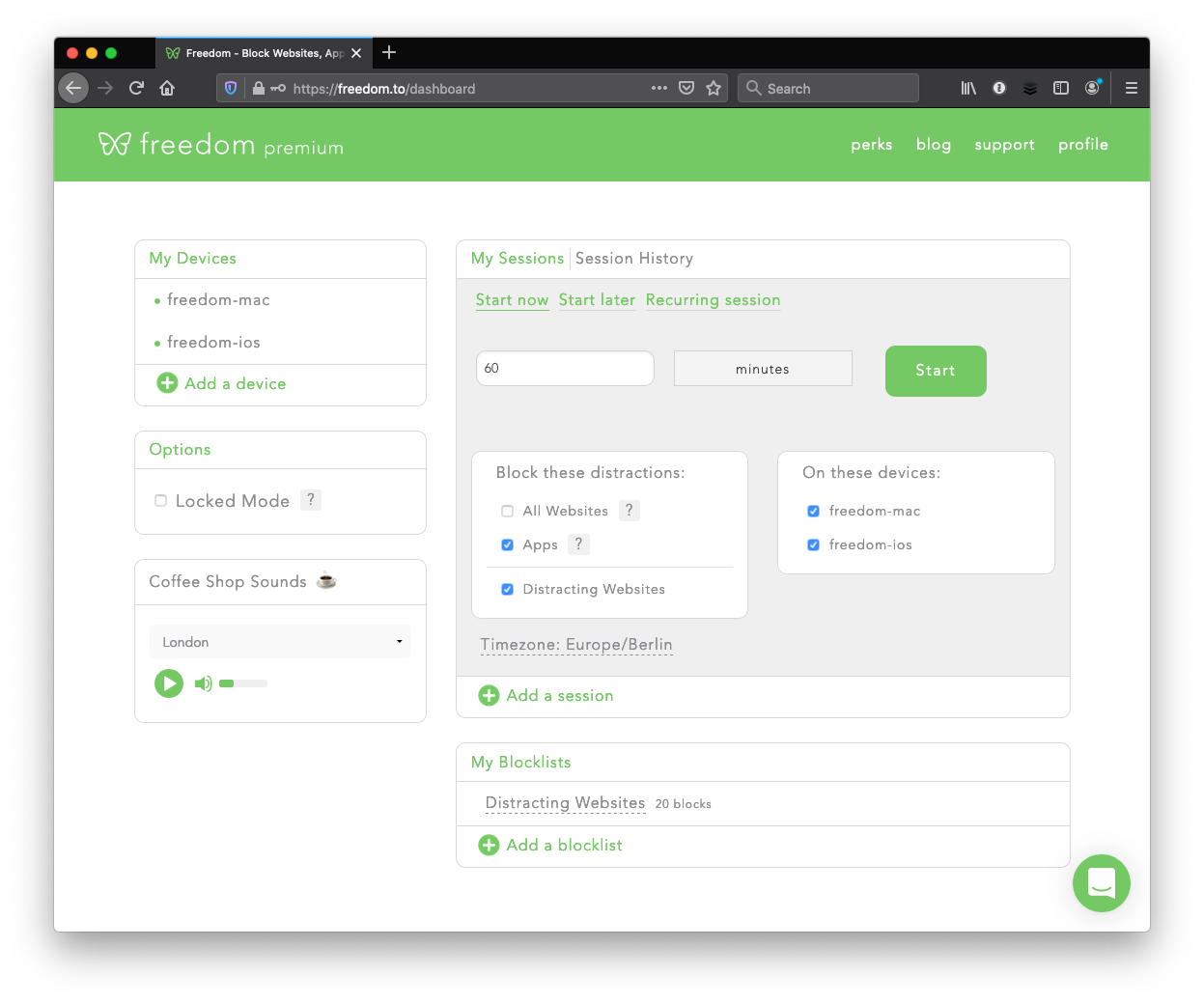
Task: Uncheck the freedom-ios device checkbox
Action: coord(813,544)
